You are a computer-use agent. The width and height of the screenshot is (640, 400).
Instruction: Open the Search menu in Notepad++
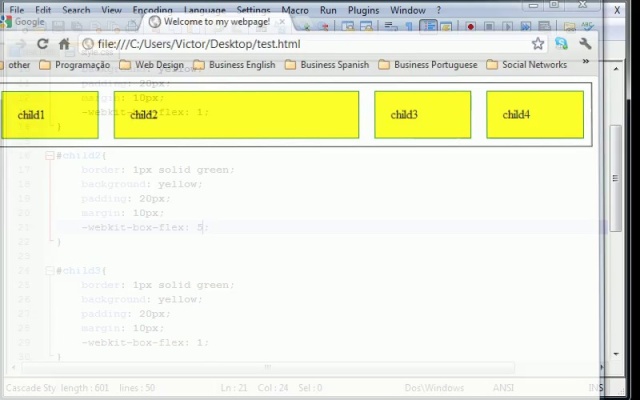click(x=76, y=10)
